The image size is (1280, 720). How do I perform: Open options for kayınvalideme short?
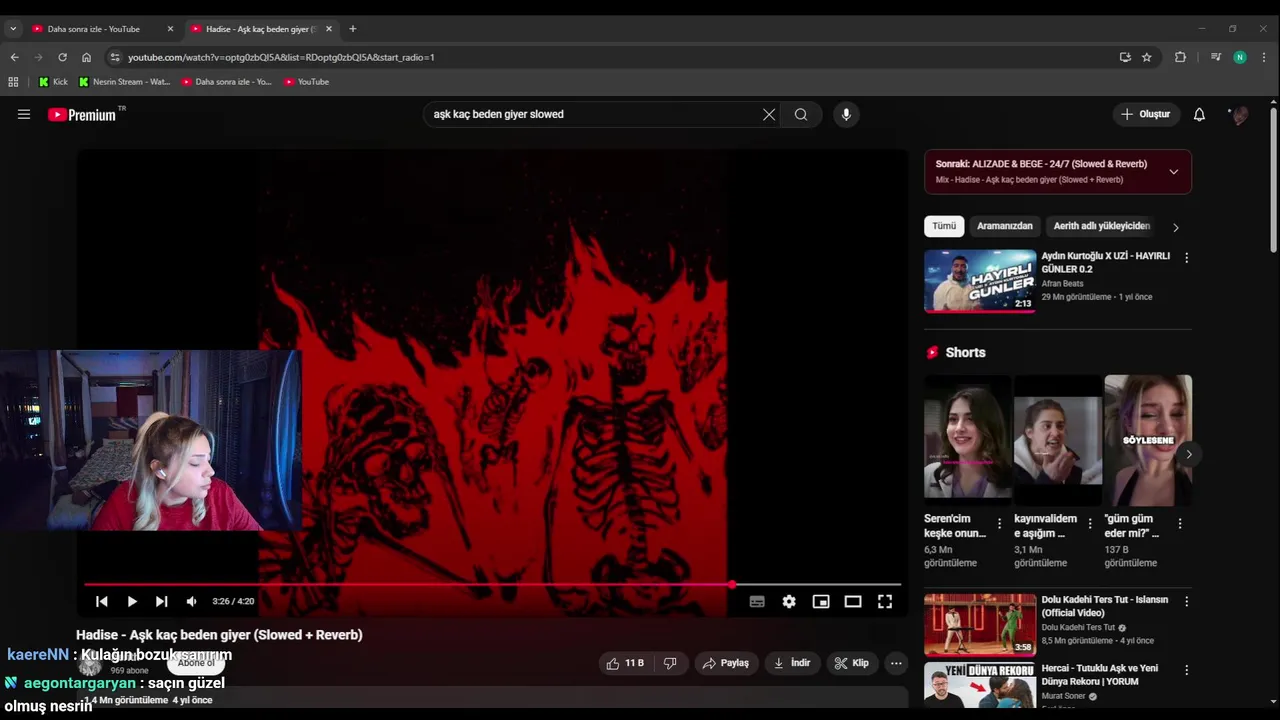point(1090,524)
